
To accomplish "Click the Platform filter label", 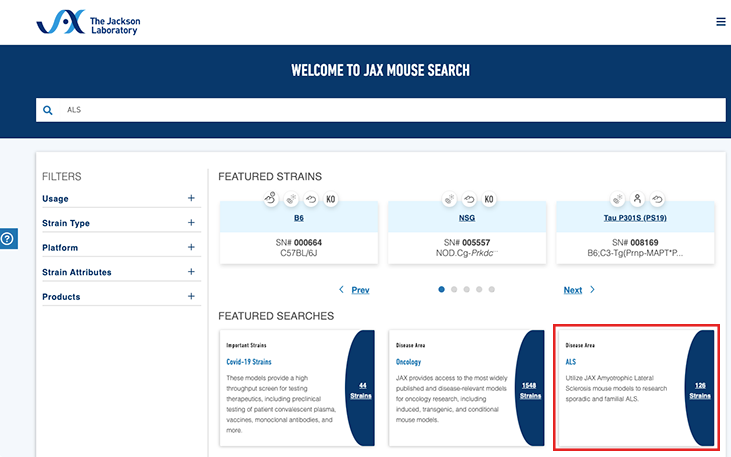I will click(x=60, y=248).
